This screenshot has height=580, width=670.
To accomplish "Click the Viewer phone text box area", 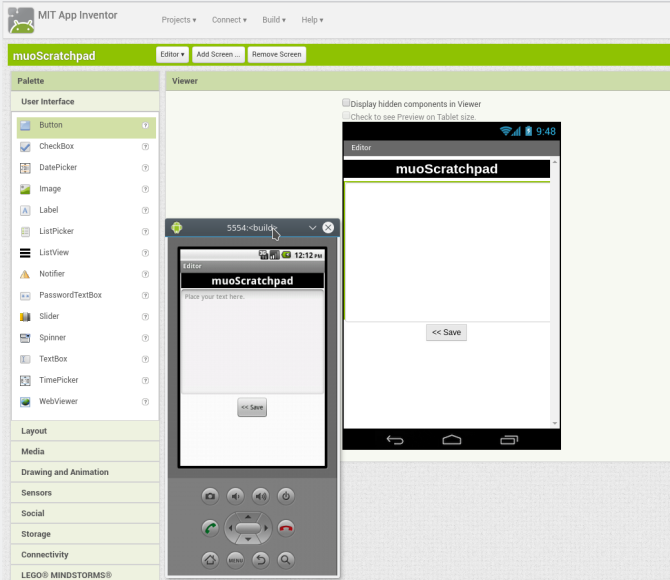I will [447, 252].
